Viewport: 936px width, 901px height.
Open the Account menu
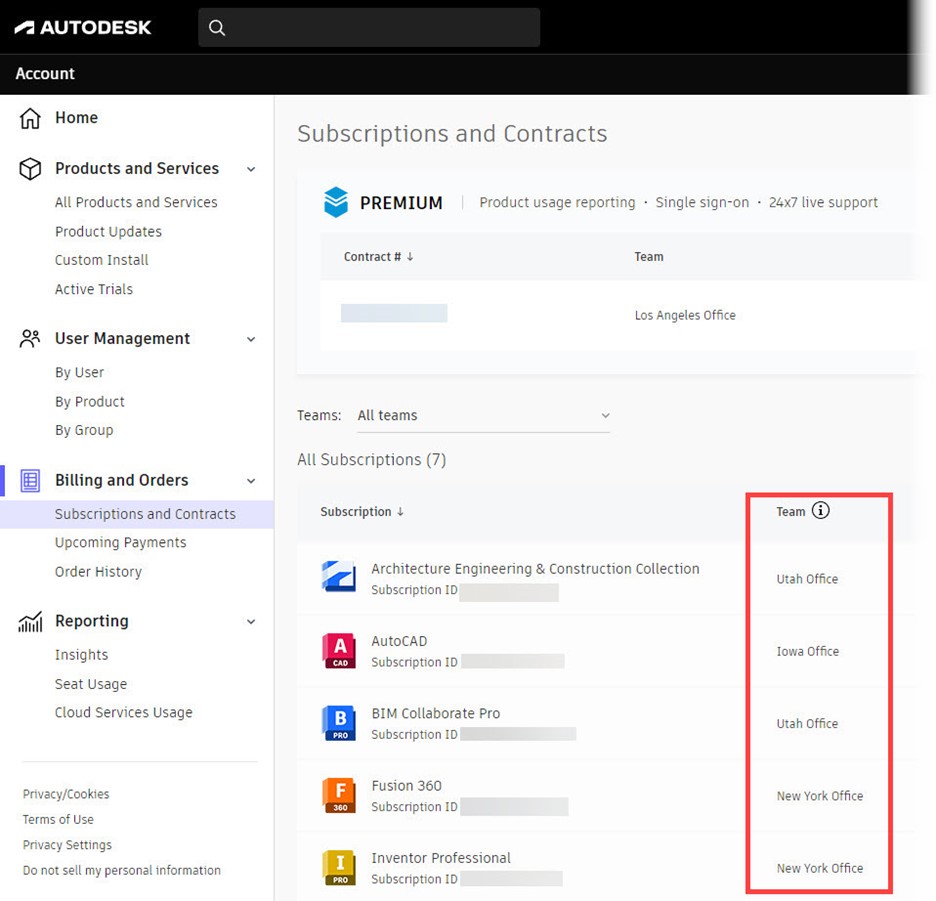pos(43,73)
